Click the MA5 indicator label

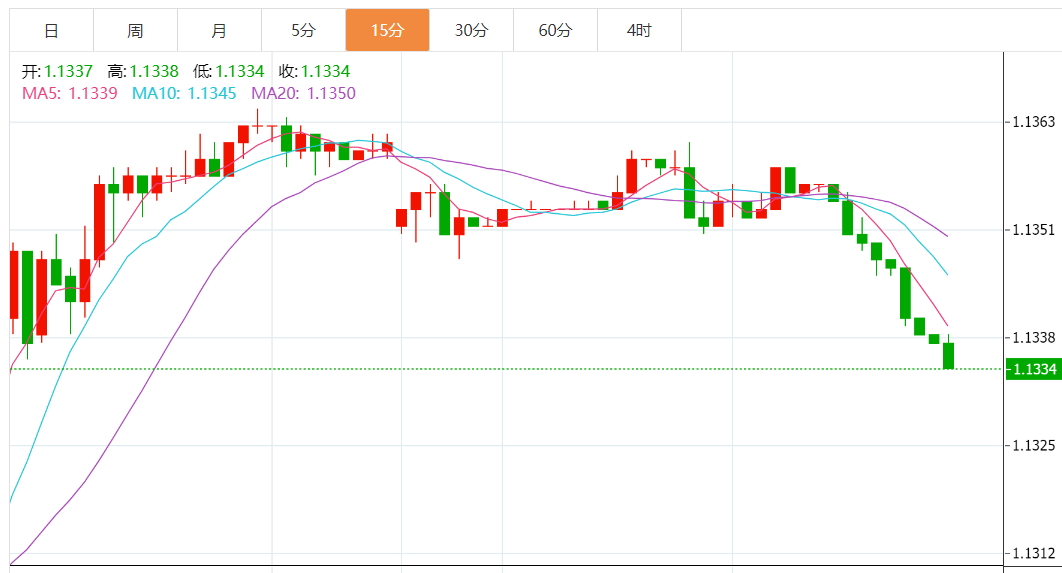point(70,93)
